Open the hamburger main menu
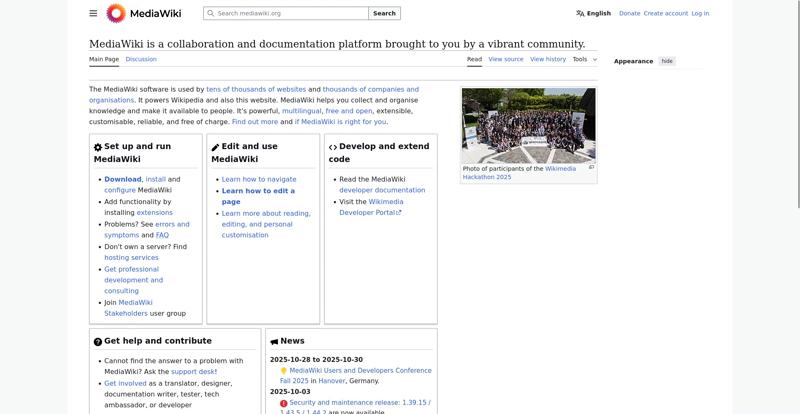 tap(93, 13)
